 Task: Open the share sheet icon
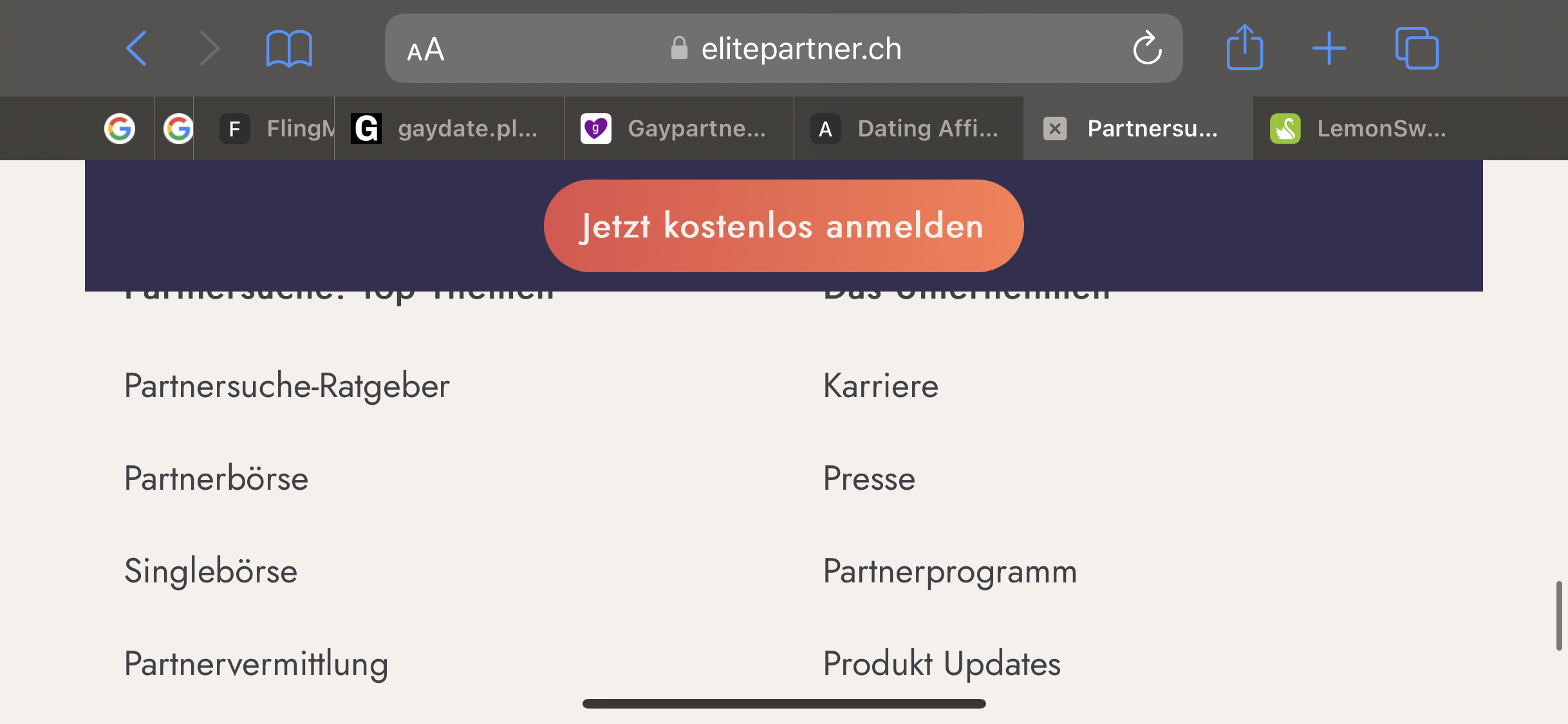[x=1244, y=47]
